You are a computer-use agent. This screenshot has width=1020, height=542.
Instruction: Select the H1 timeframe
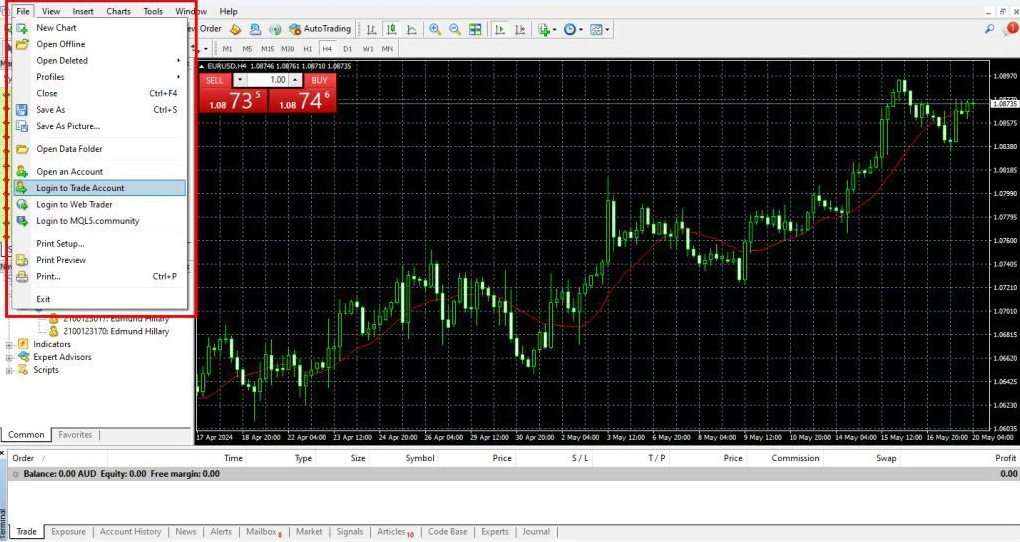308,49
